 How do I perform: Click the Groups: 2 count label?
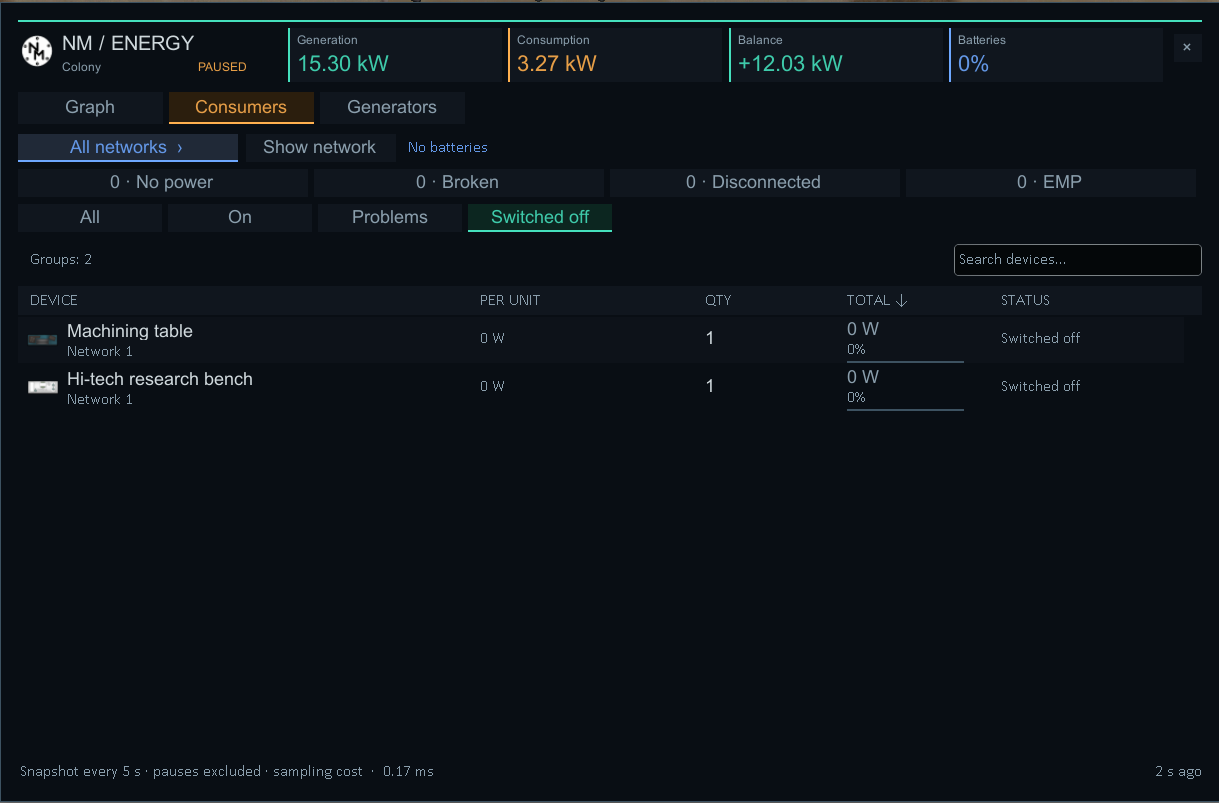pyautogui.click(x=61, y=259)
